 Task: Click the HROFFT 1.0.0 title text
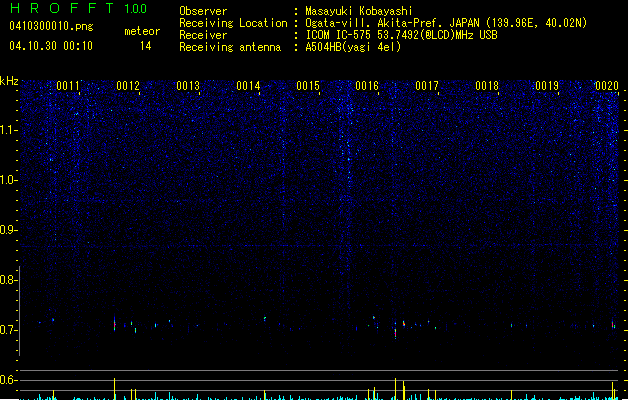(79, 8)
